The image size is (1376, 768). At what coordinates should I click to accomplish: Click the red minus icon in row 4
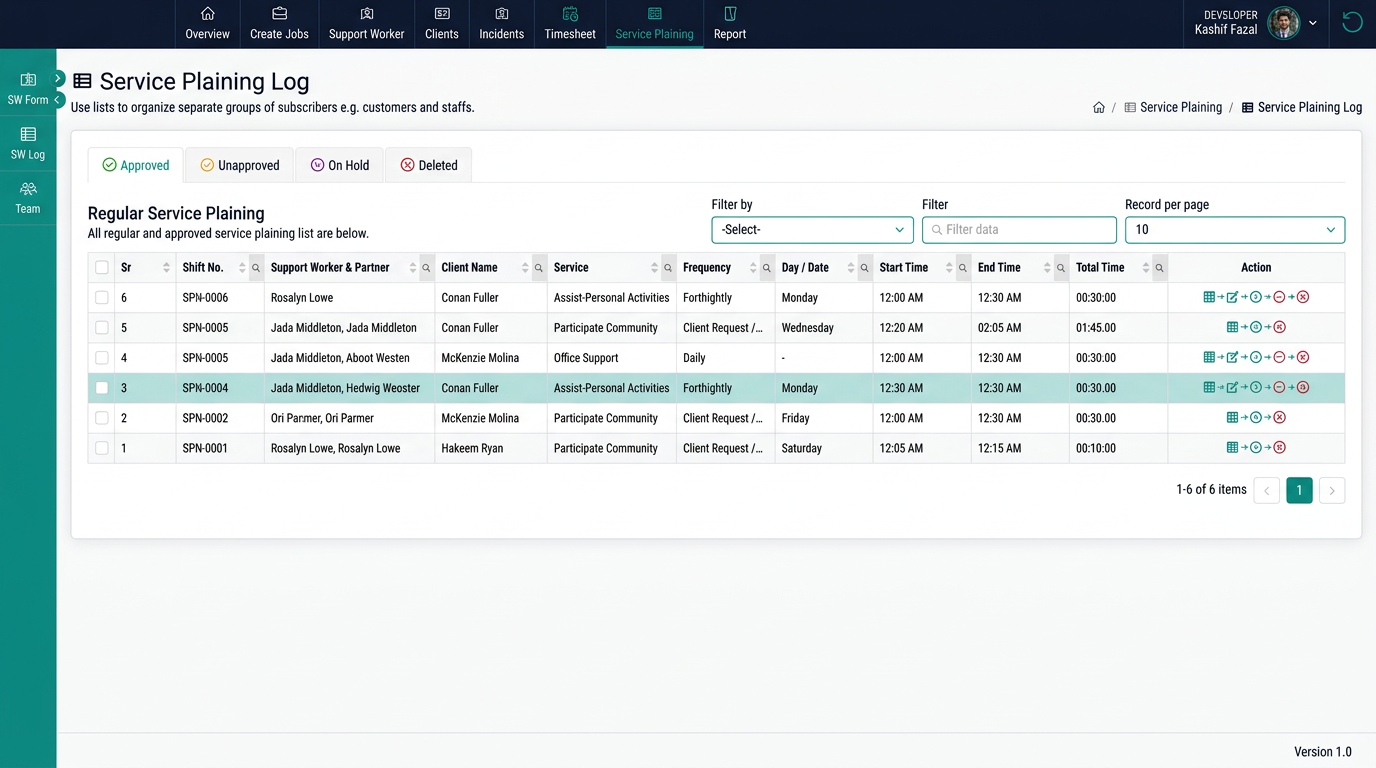click(1279, 357)
